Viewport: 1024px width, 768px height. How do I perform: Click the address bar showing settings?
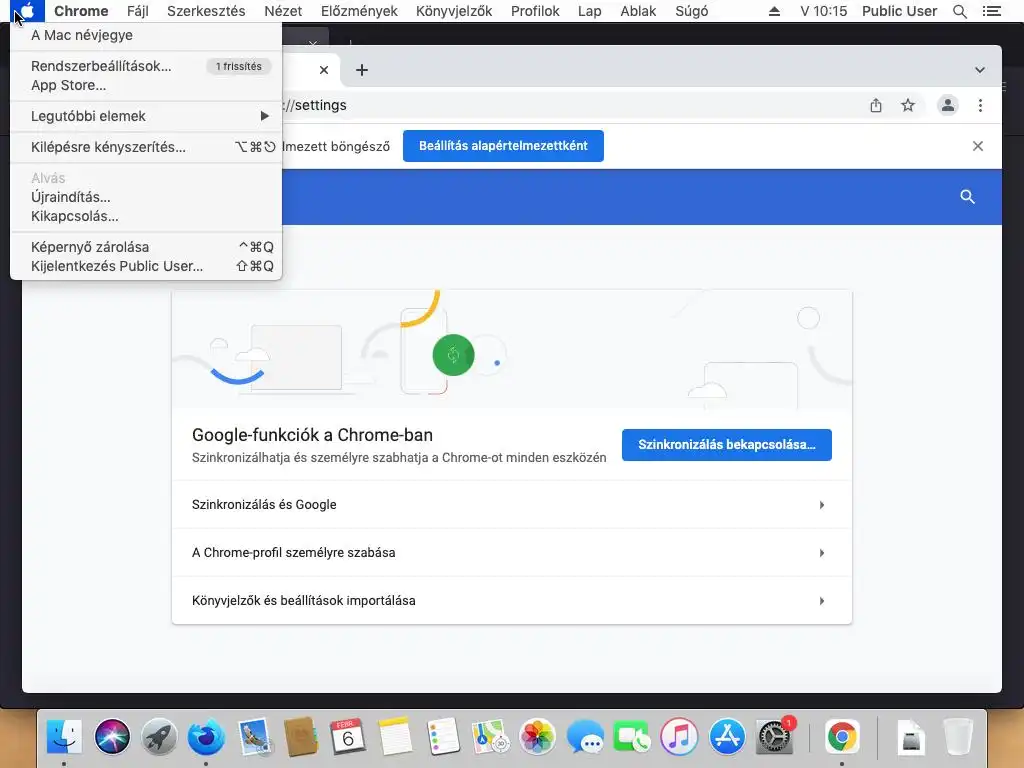[568, 105]
